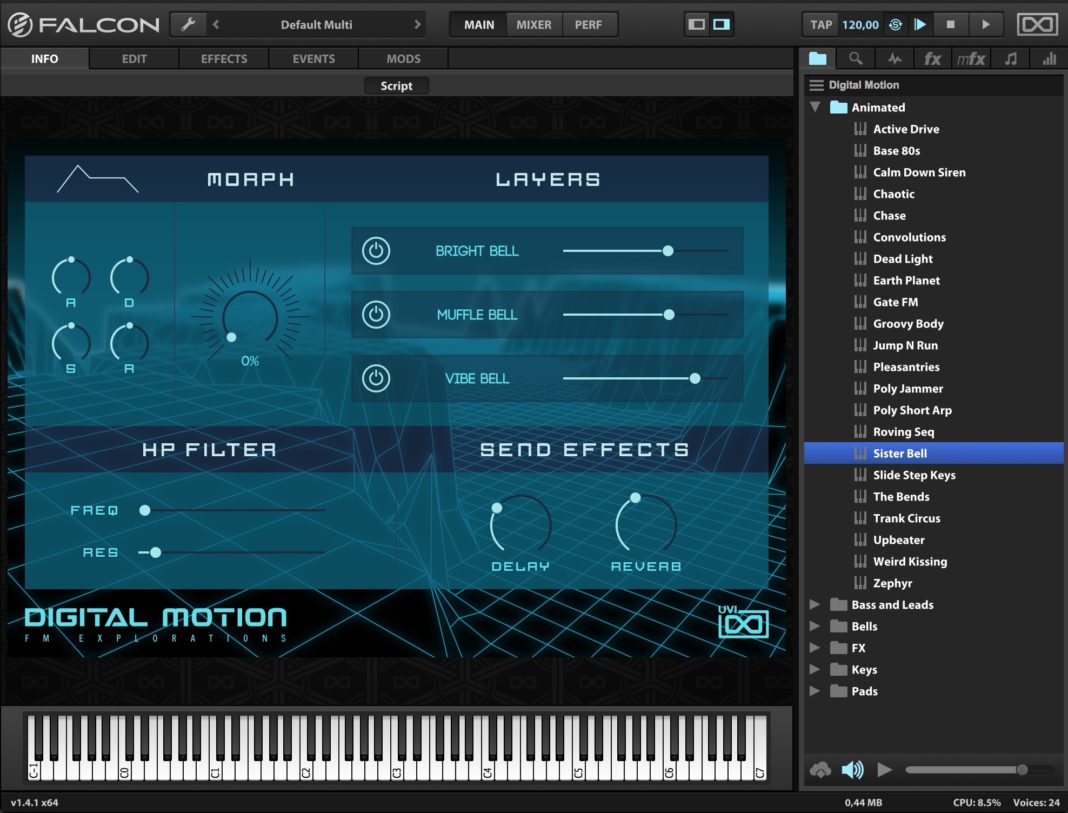Click the Script button
The height and width of the screenshot is (813, 1068).
tap(396, 85)
